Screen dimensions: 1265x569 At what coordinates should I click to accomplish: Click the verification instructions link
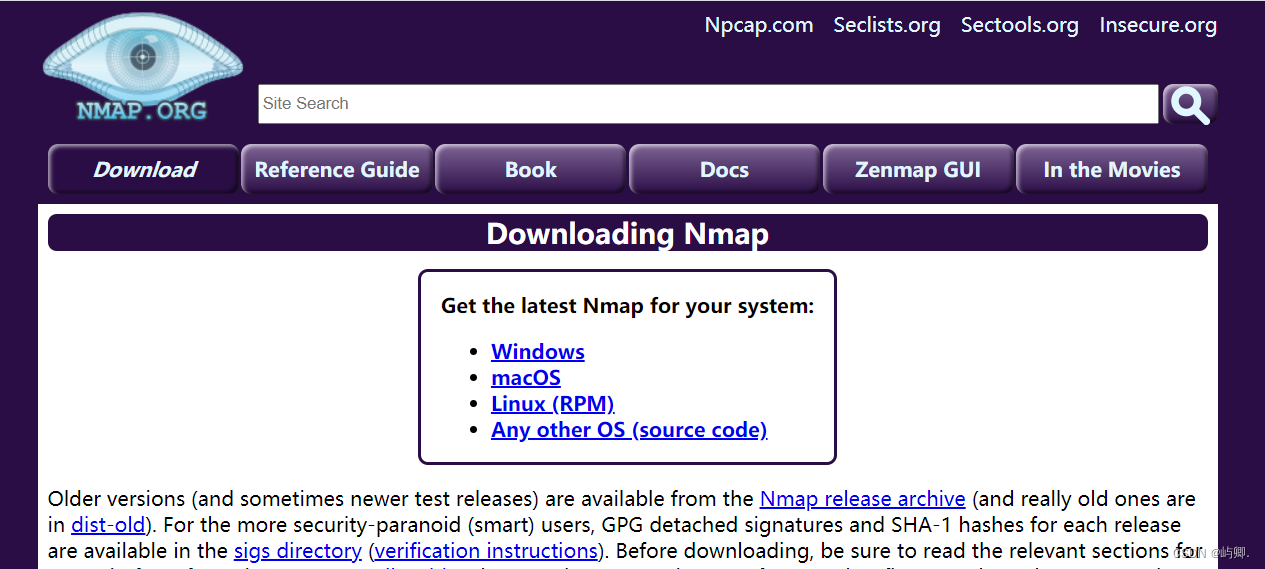tap(487, 550)
